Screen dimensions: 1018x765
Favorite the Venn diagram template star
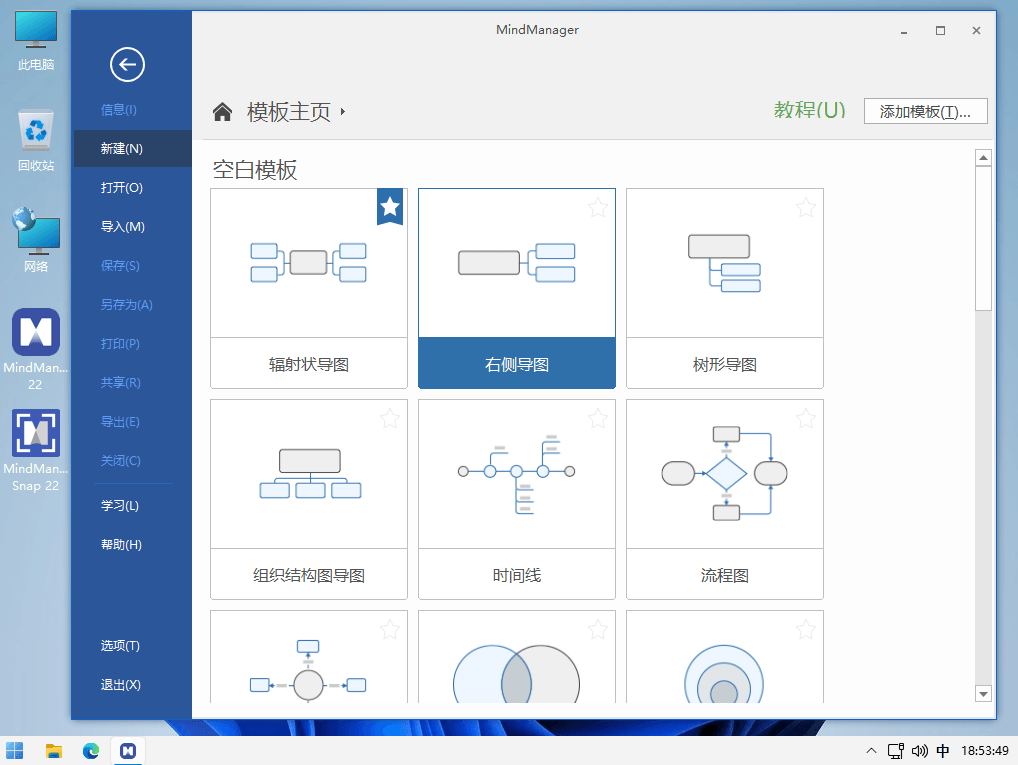tap(597, 629)
